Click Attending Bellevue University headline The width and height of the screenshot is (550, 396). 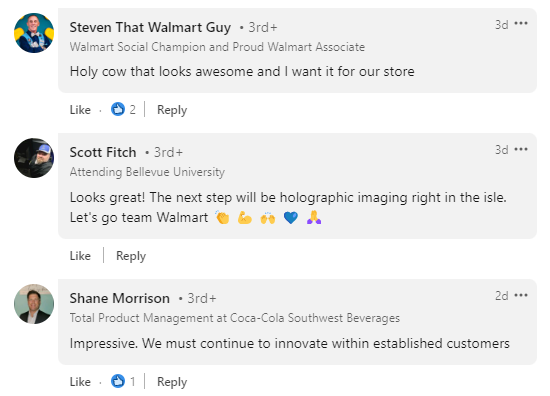click(147, 172)
